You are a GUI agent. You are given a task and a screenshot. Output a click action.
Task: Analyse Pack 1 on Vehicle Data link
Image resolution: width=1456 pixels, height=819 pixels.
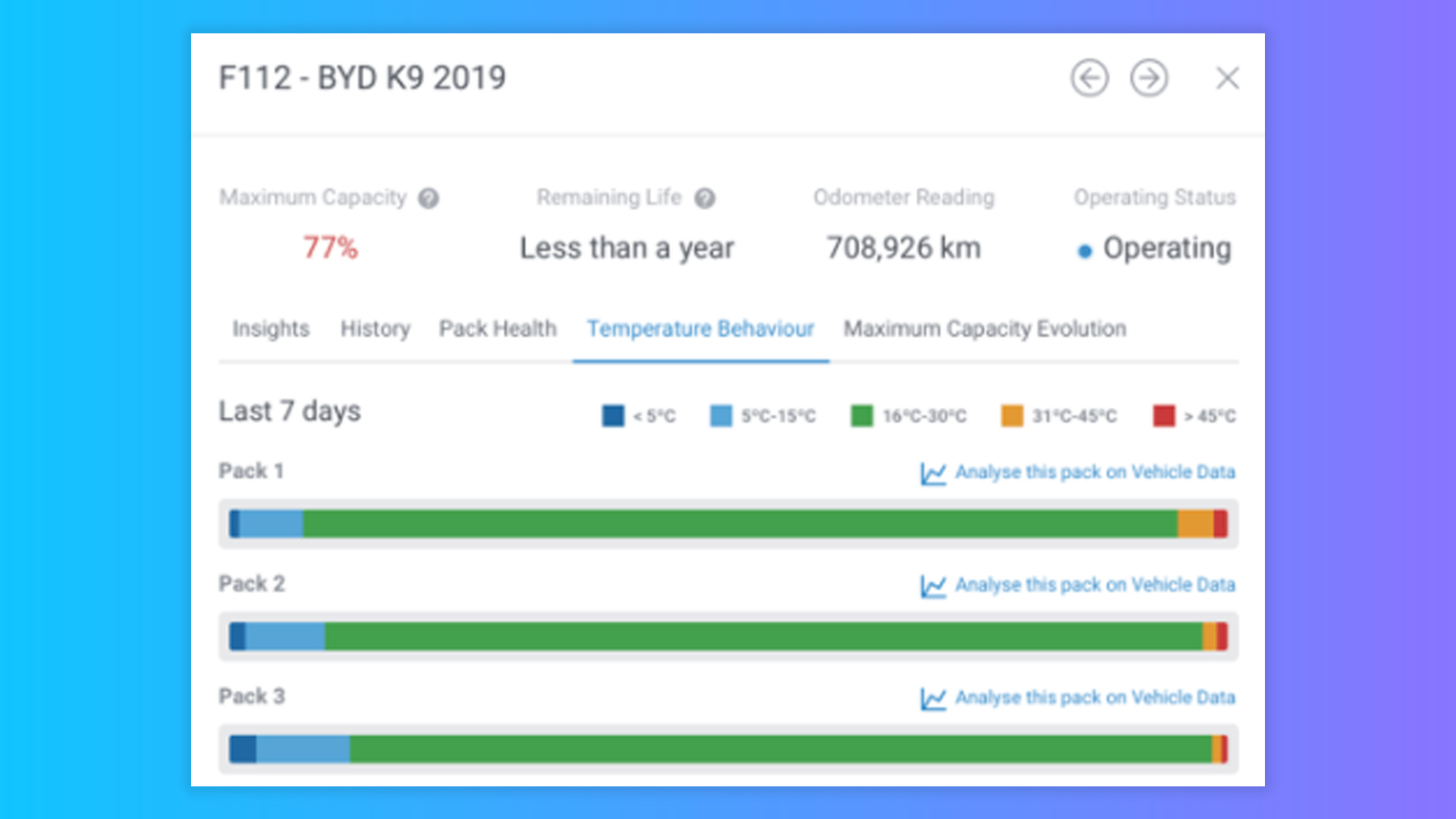pos(1095,472)
